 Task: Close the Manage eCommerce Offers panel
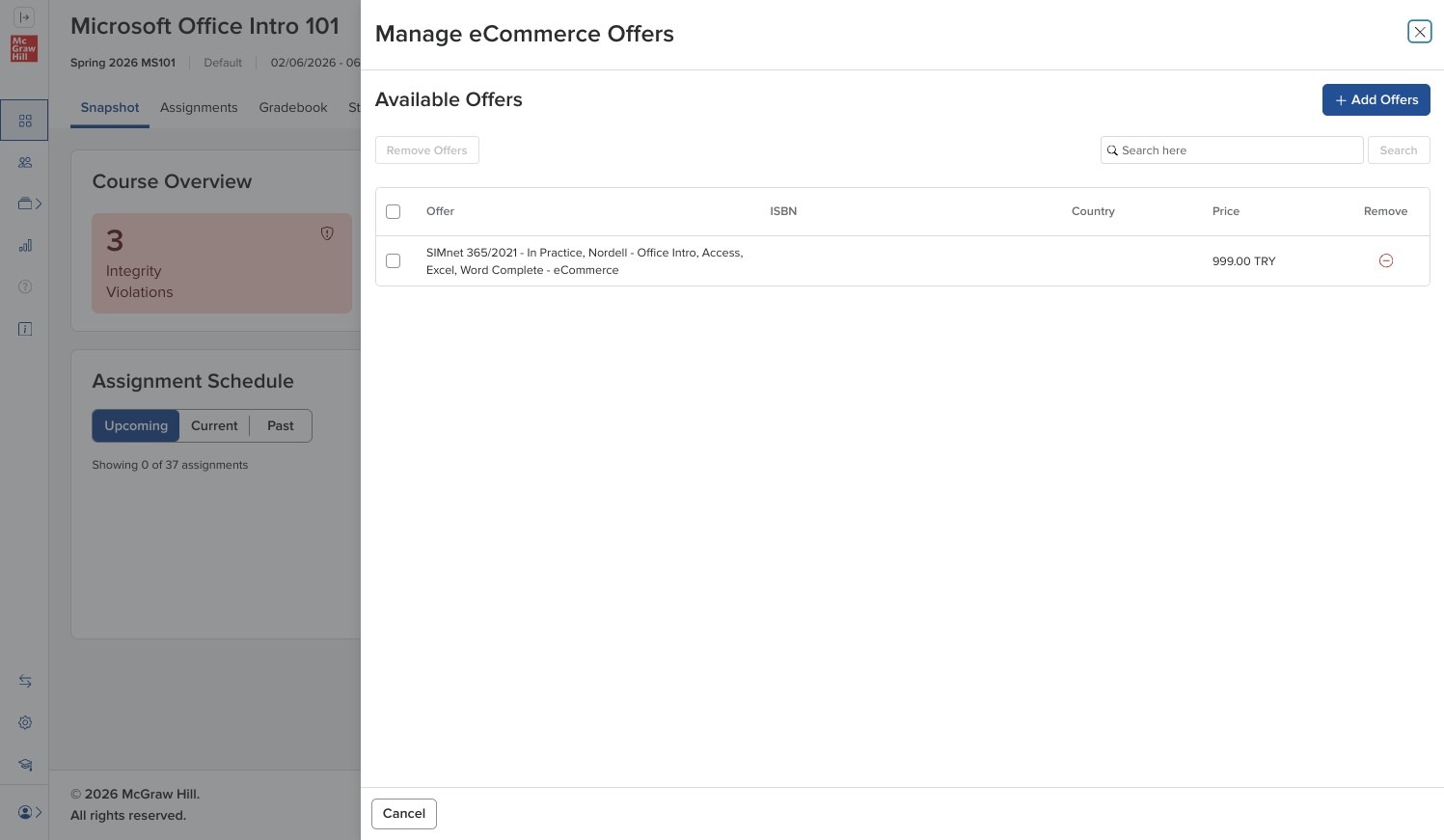coord(1419,32)
